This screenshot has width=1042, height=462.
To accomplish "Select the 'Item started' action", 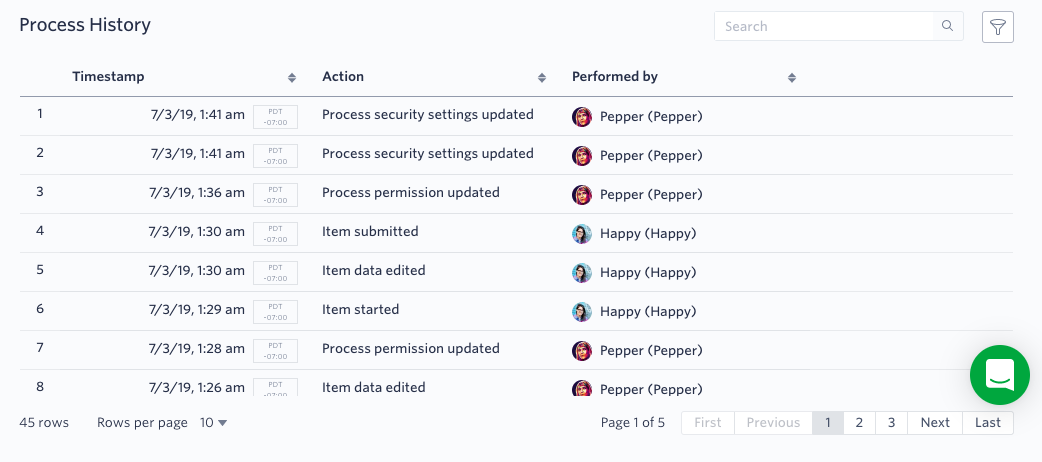I will 361,310.
